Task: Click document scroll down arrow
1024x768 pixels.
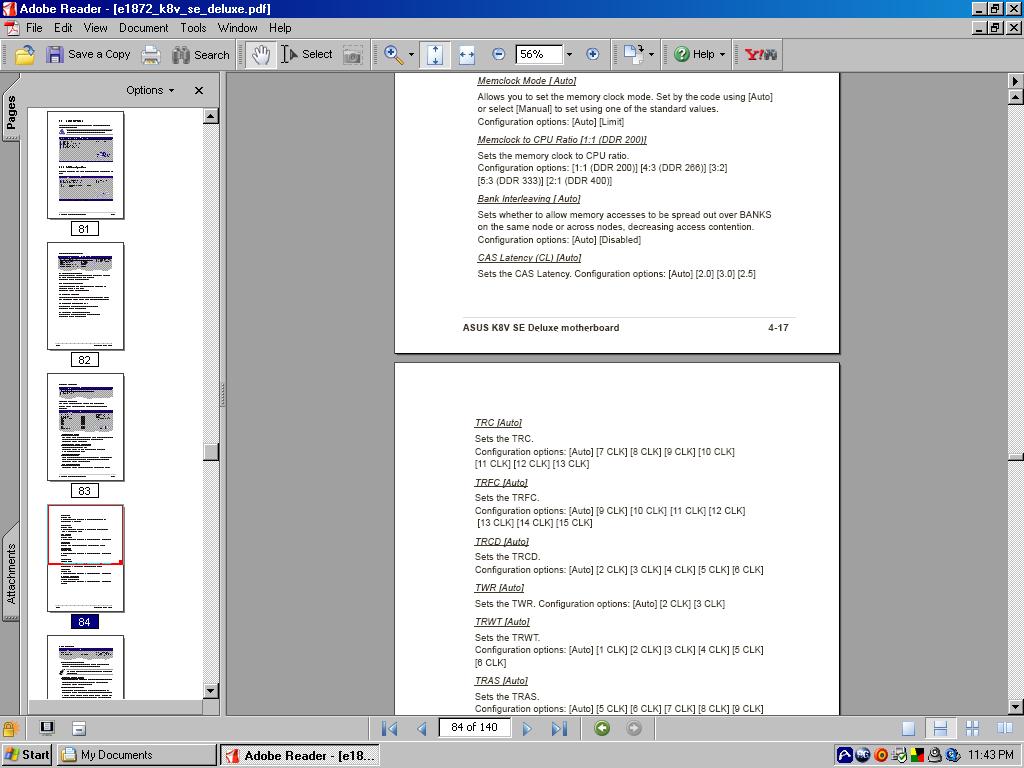Action: tap(1016, 707)
